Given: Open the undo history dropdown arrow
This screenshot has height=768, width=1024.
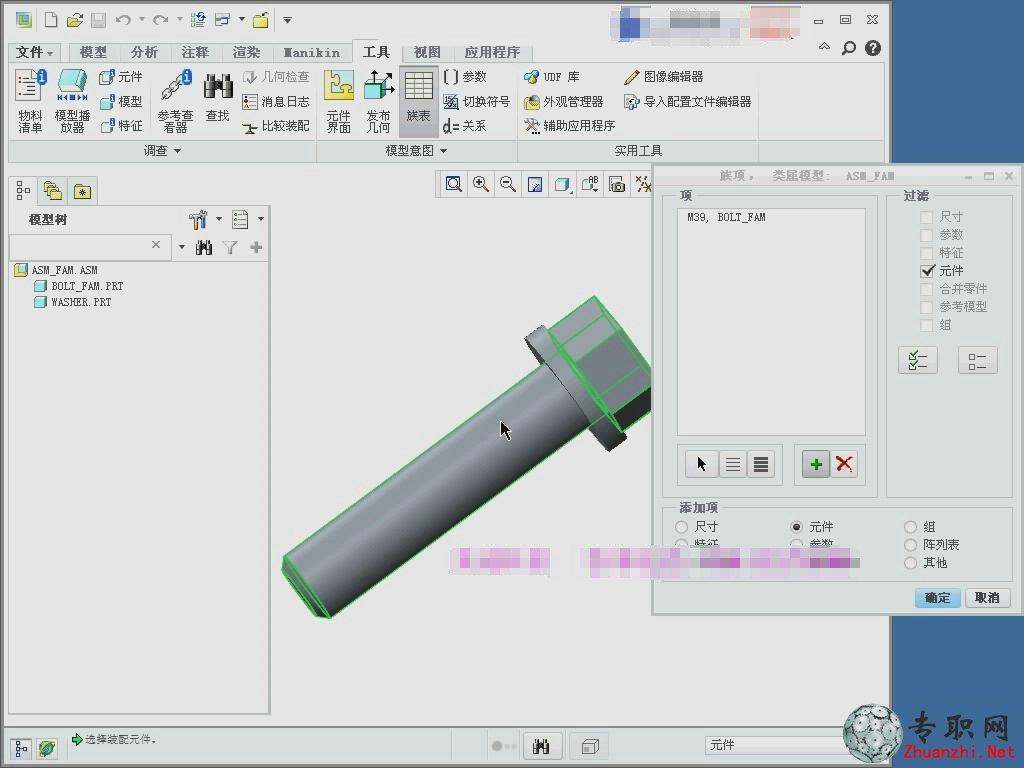Looking at the screenshot, I should [x=141, y=20].
